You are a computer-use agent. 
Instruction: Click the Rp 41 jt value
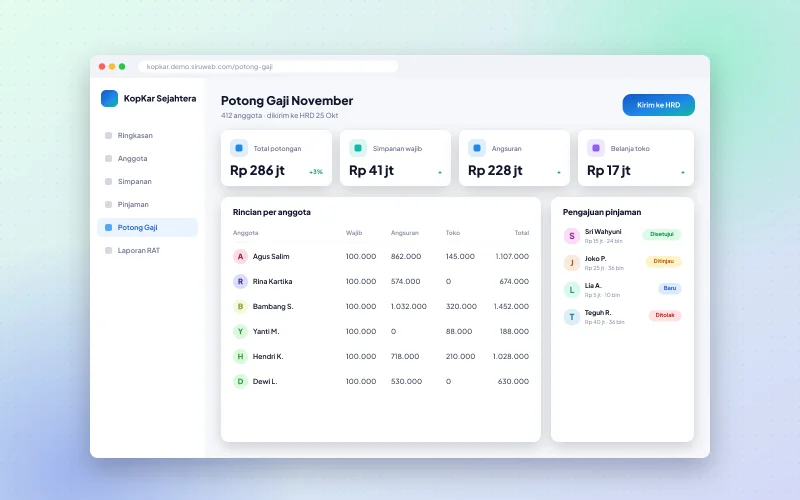point(371,170)
